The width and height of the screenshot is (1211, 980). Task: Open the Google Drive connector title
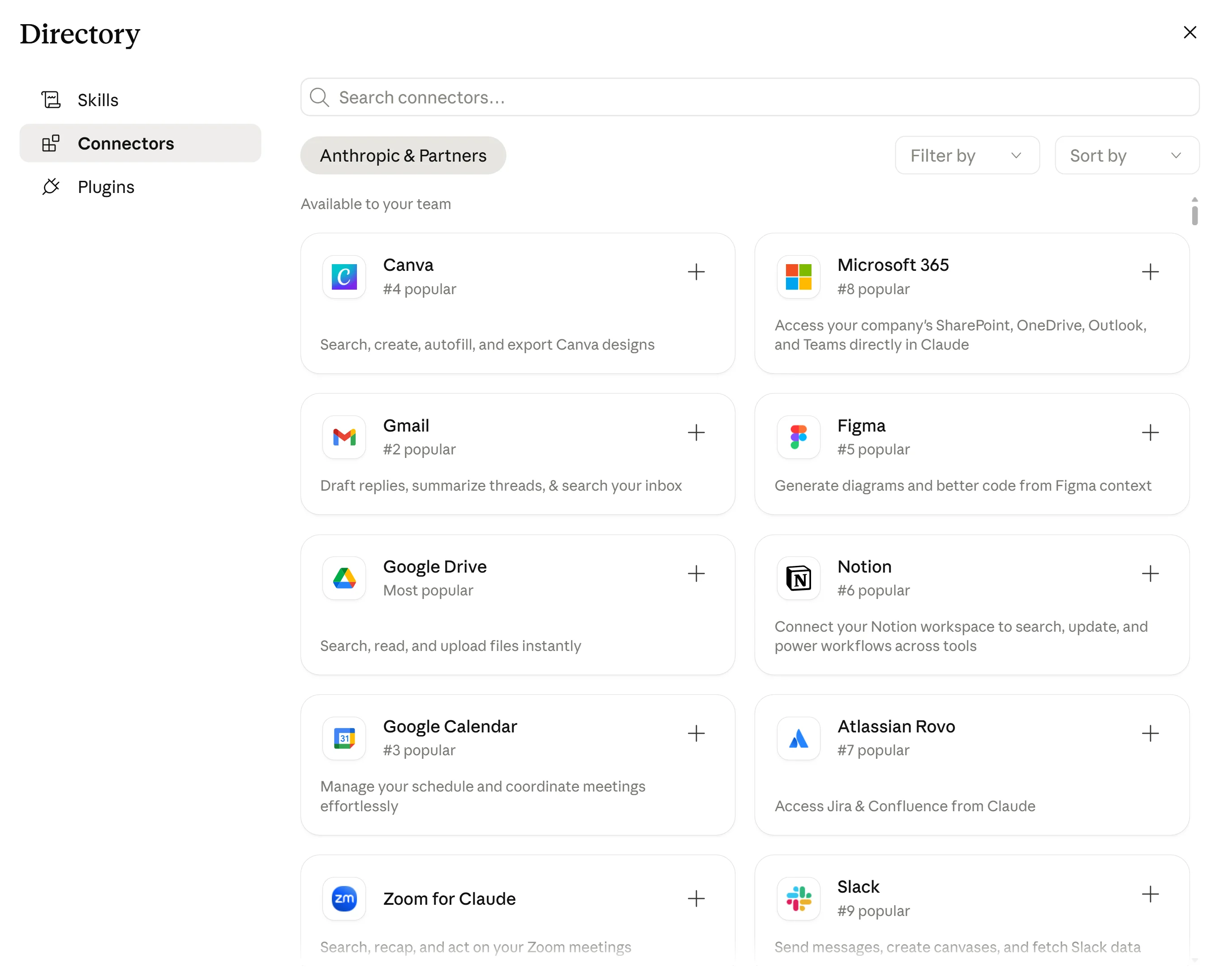[435, 567]
